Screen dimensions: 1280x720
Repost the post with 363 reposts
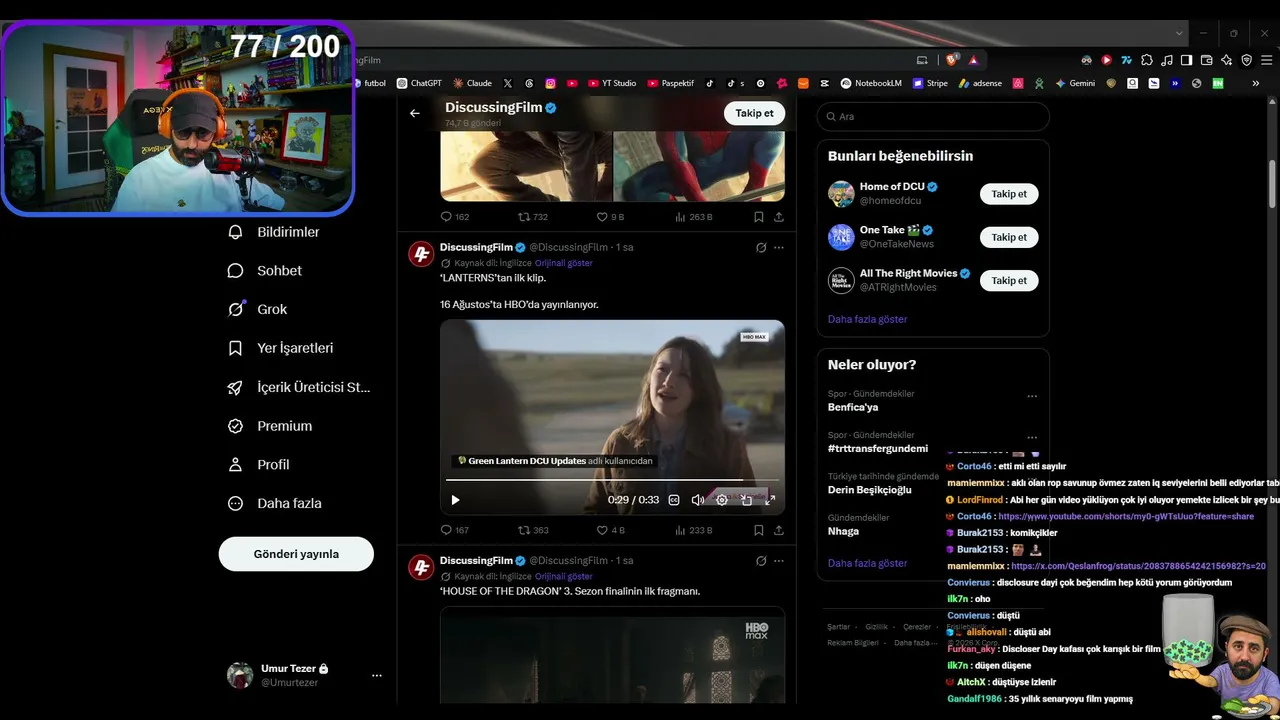tap(533, 530)
